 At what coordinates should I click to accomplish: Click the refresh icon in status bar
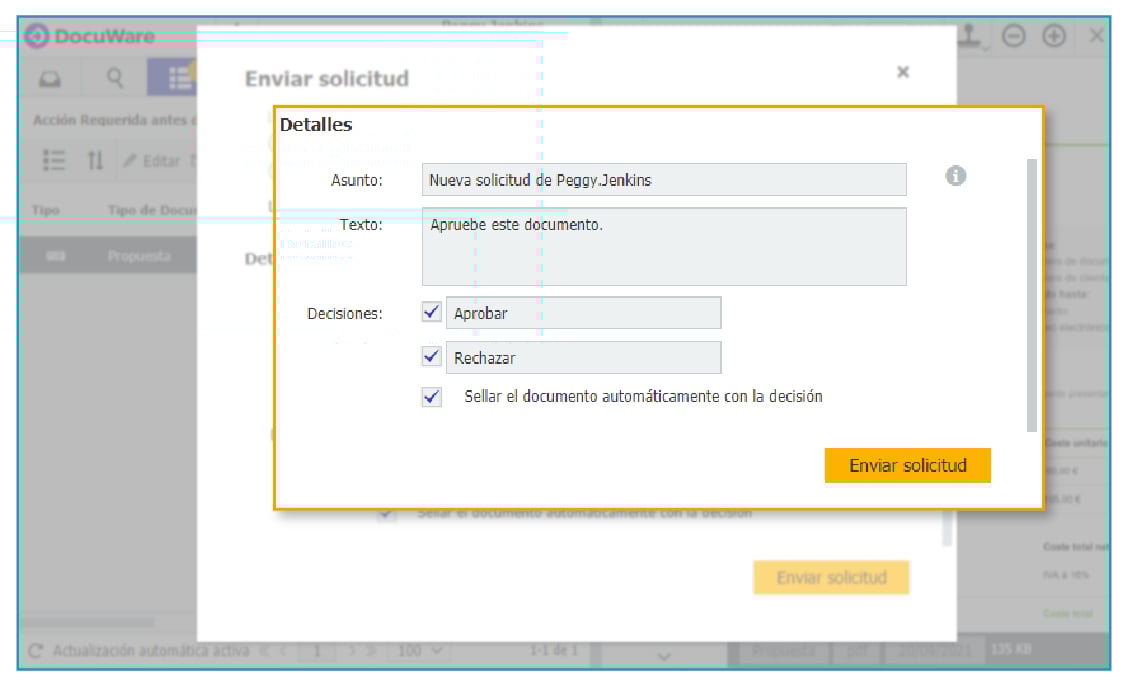[36, 651]
